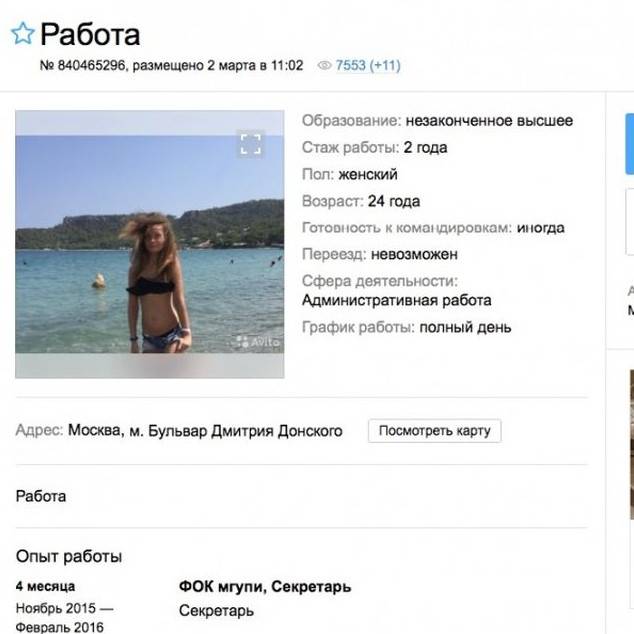This screenshot has height=634, width=634.
Task: Click the eye views icon
Action: 324,66
